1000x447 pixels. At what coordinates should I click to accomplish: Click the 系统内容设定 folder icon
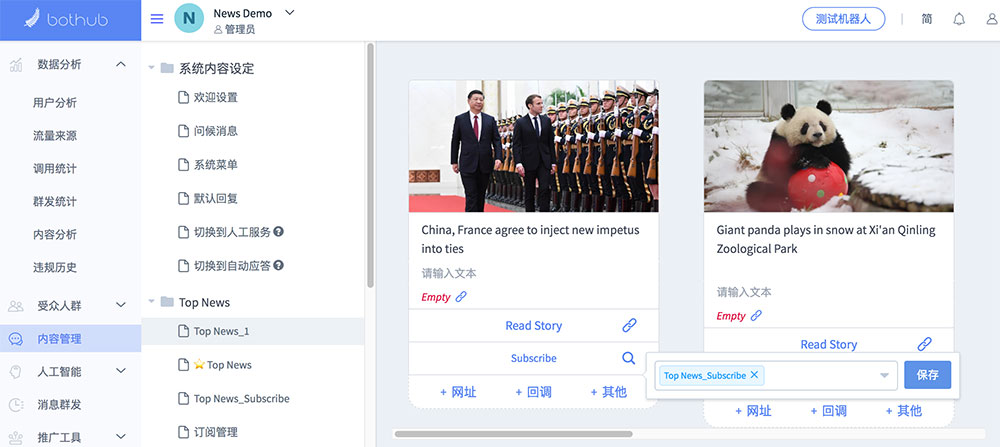pos(167,68)
